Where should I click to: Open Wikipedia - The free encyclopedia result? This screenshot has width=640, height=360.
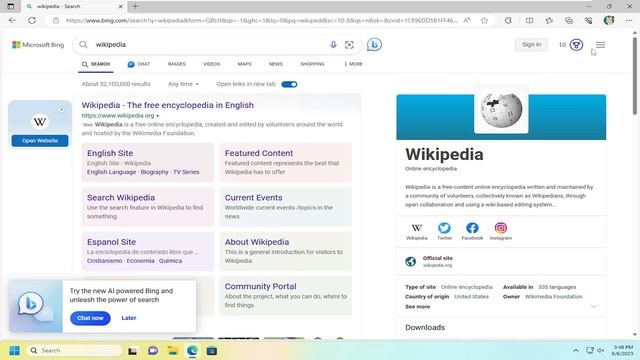167,105
